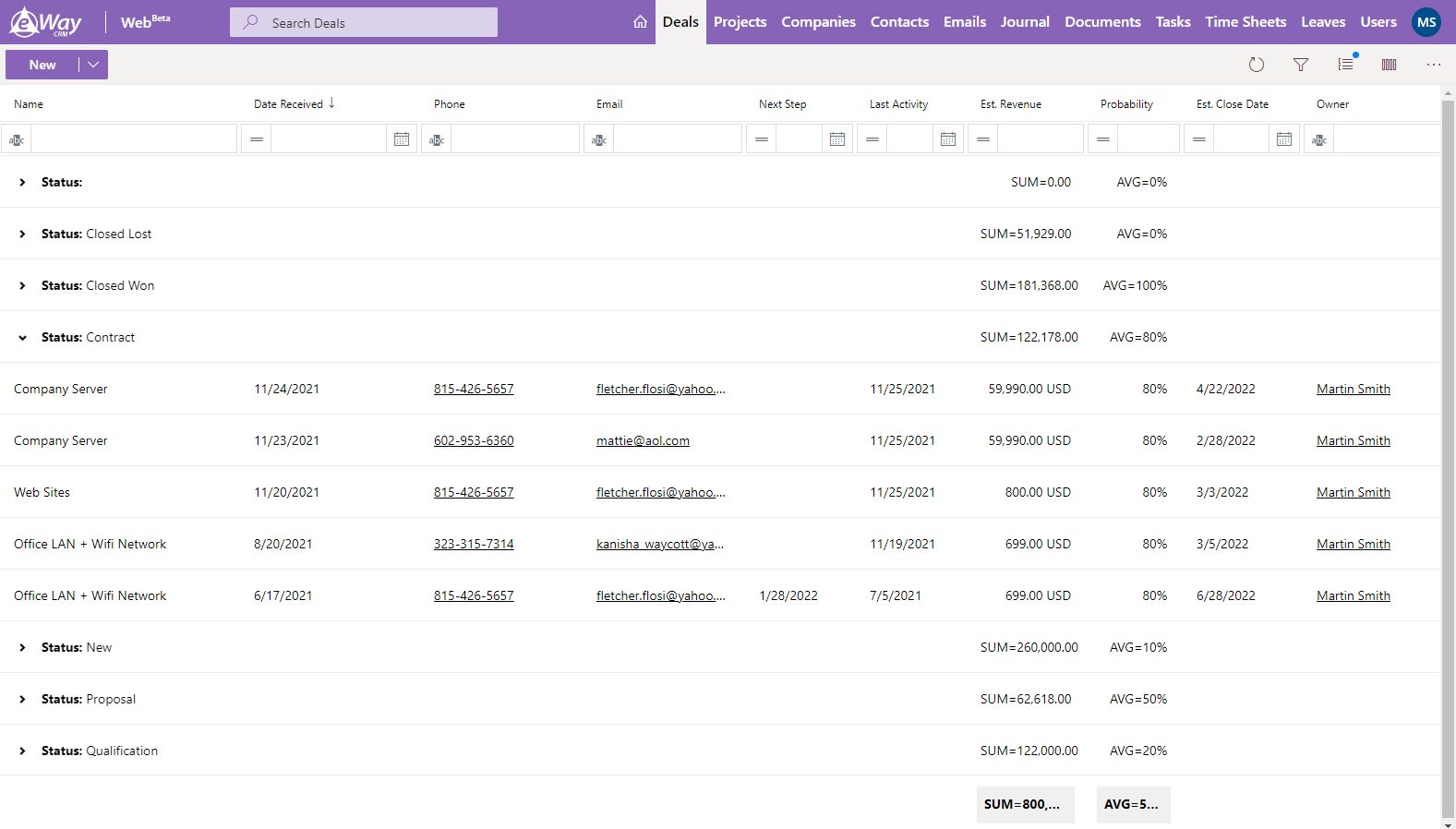Open the New button dropdown arrow

93,65
